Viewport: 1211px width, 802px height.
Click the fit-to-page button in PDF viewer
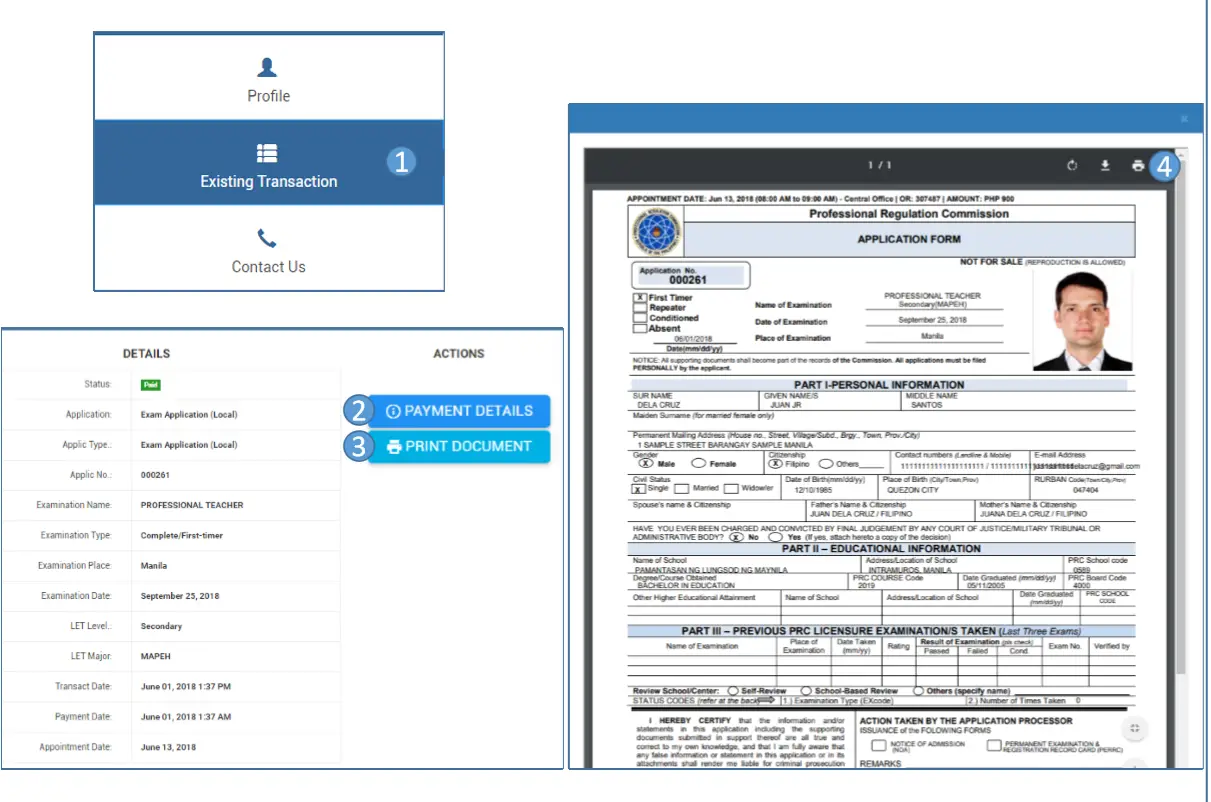click(x=1133, y=728)
